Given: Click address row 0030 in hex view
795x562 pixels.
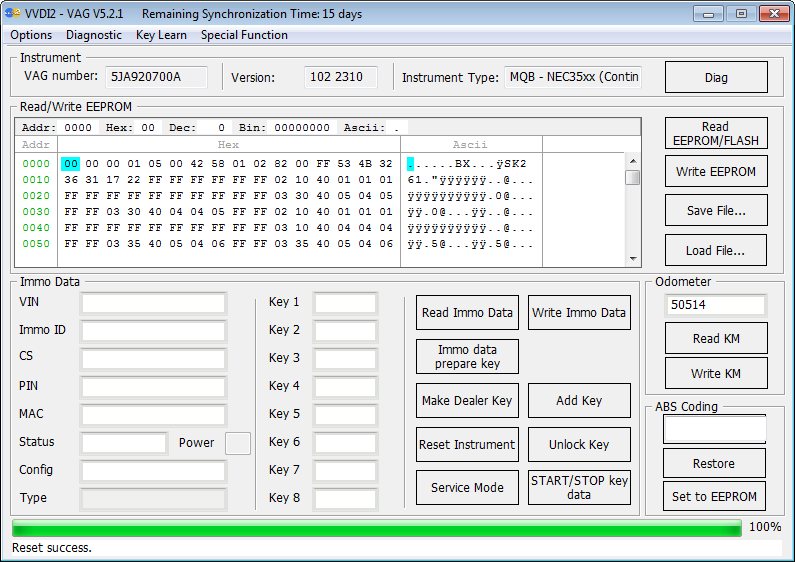Looking at the screenshot, I should (36, 212).
